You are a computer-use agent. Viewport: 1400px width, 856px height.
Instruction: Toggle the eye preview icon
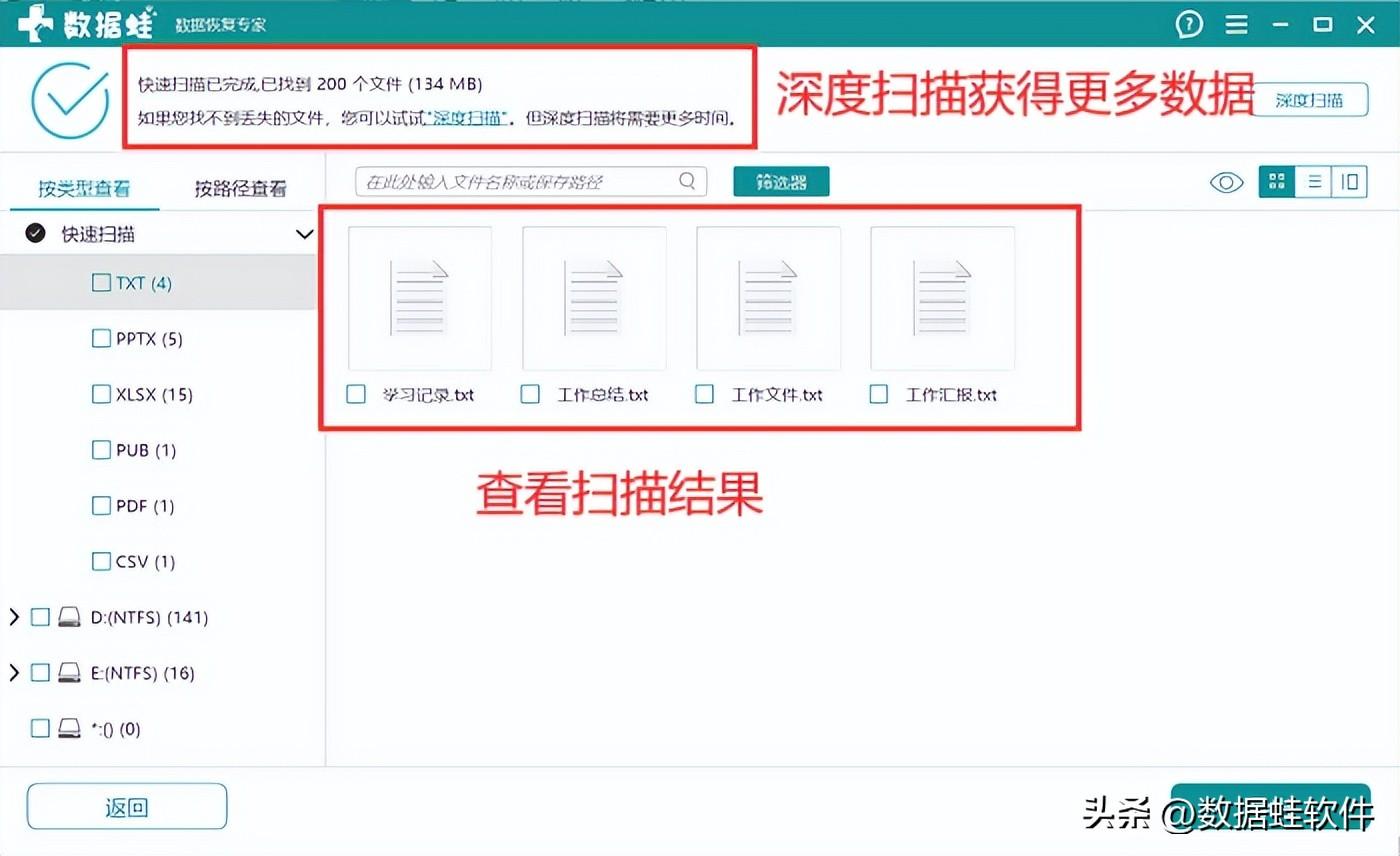point(1226,182)
